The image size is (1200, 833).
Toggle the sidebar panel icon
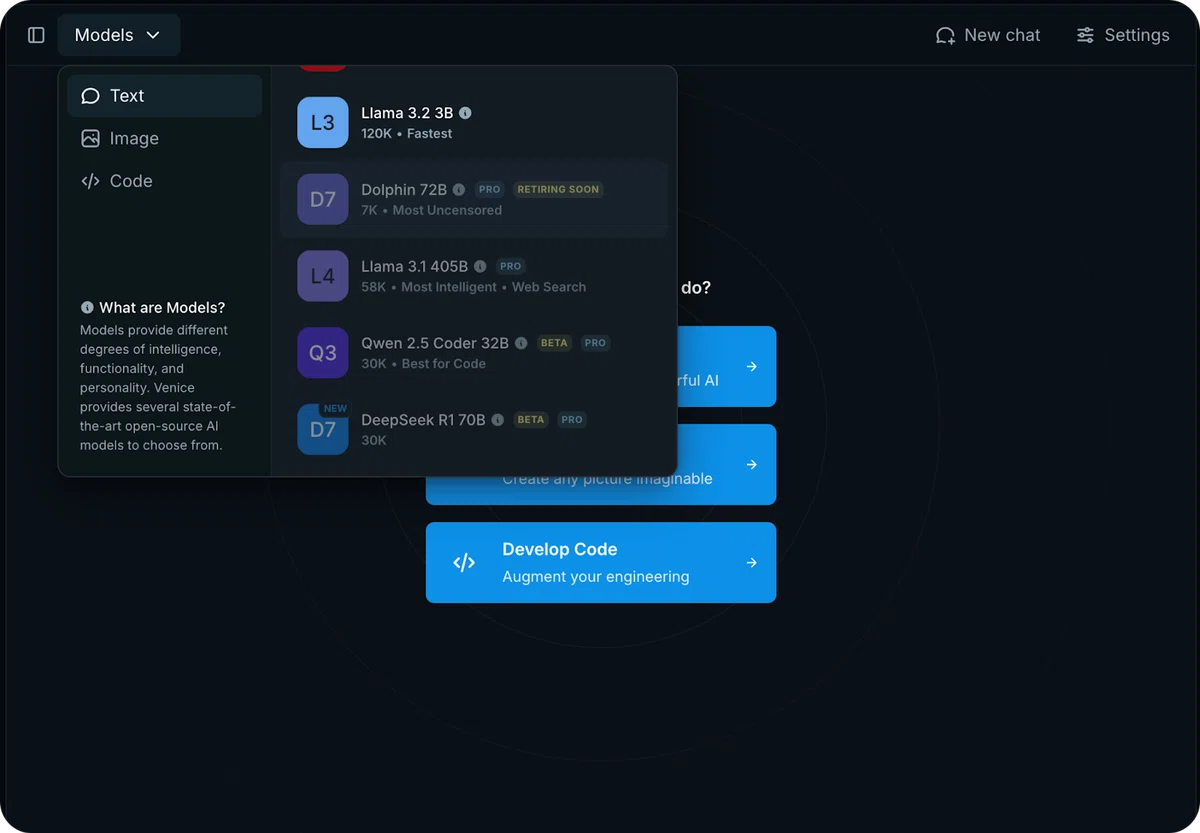[x=36, y=35]
